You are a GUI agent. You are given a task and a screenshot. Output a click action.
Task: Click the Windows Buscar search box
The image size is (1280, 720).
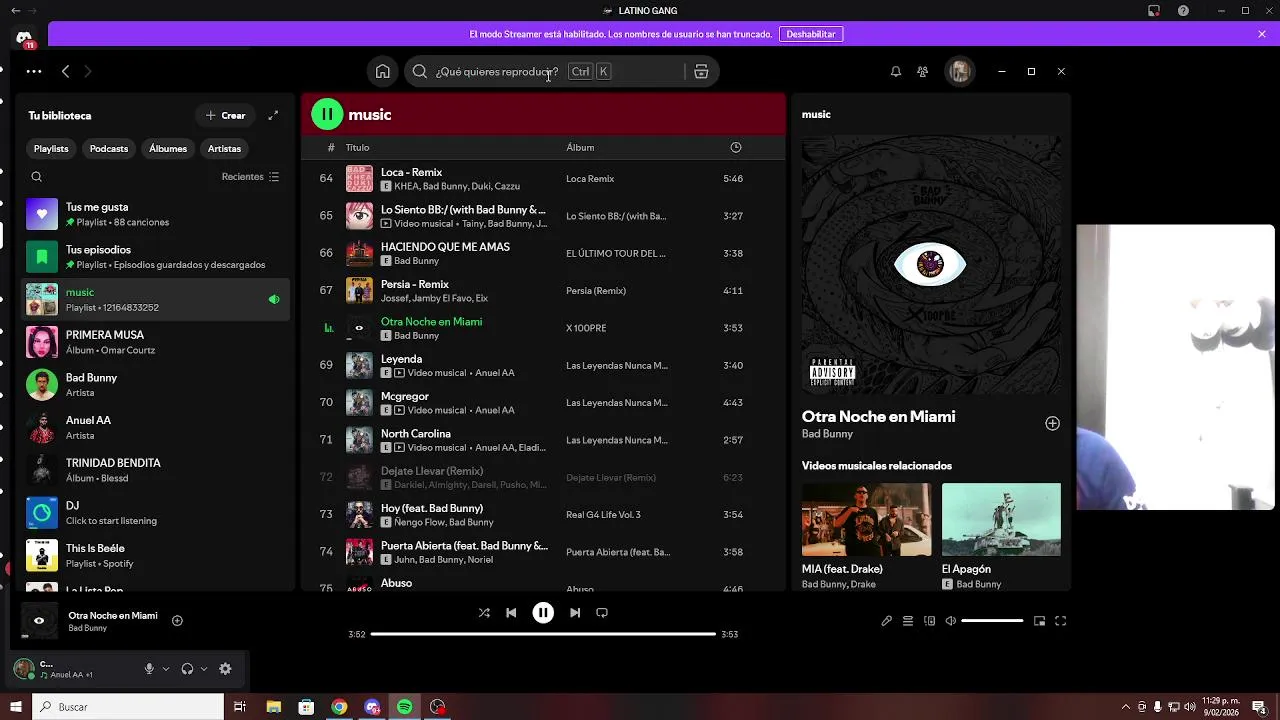coord(129,707)
